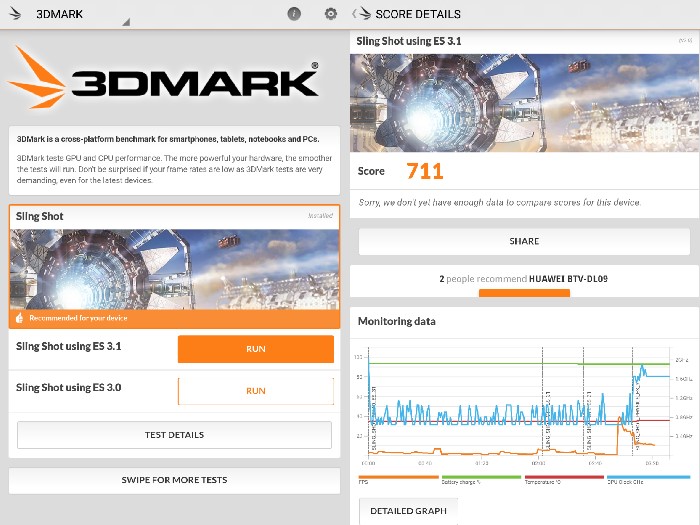Tap the Installed status label
Image resolution: width=700 pixels, height=525 pixels.
click(320, 216)
